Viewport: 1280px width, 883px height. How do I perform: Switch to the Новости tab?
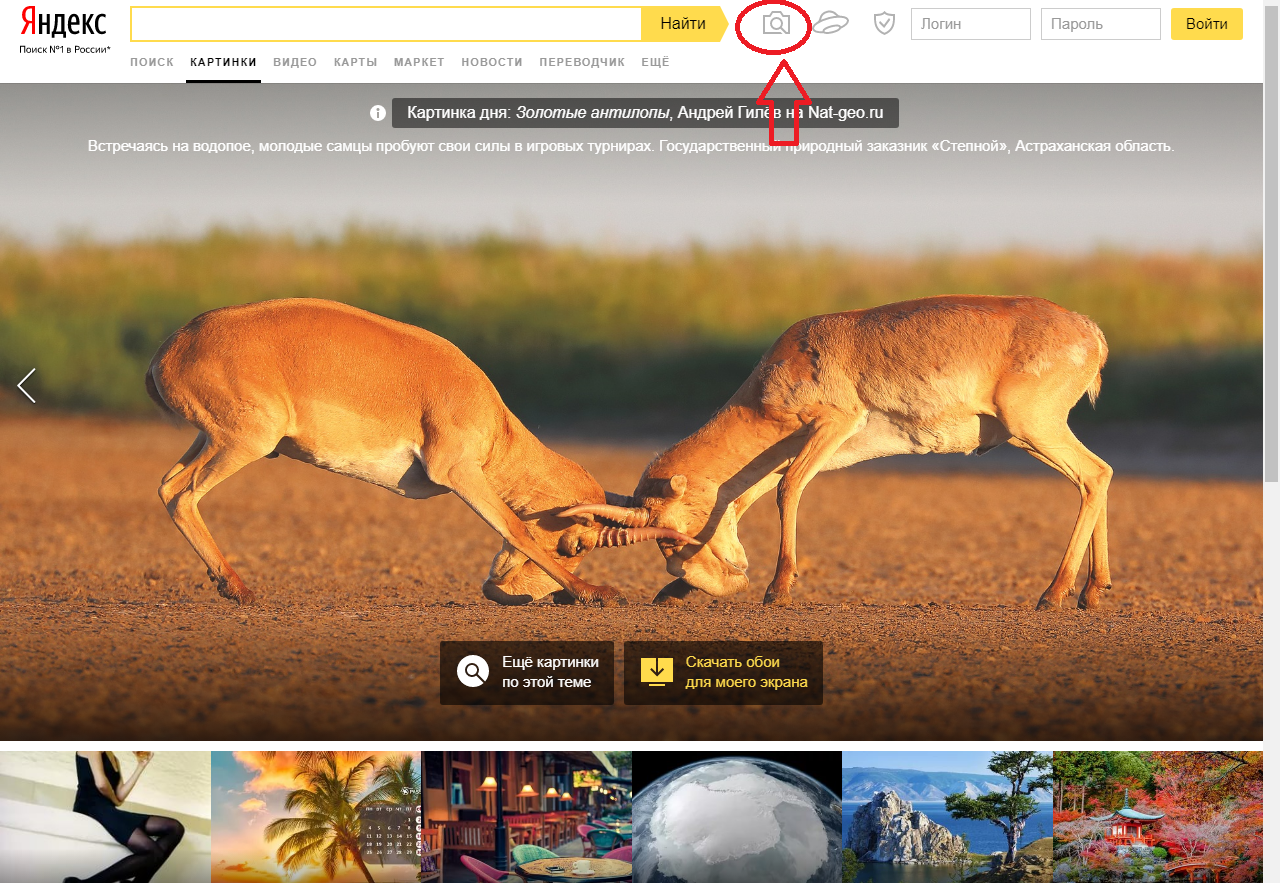pos(492,62)
